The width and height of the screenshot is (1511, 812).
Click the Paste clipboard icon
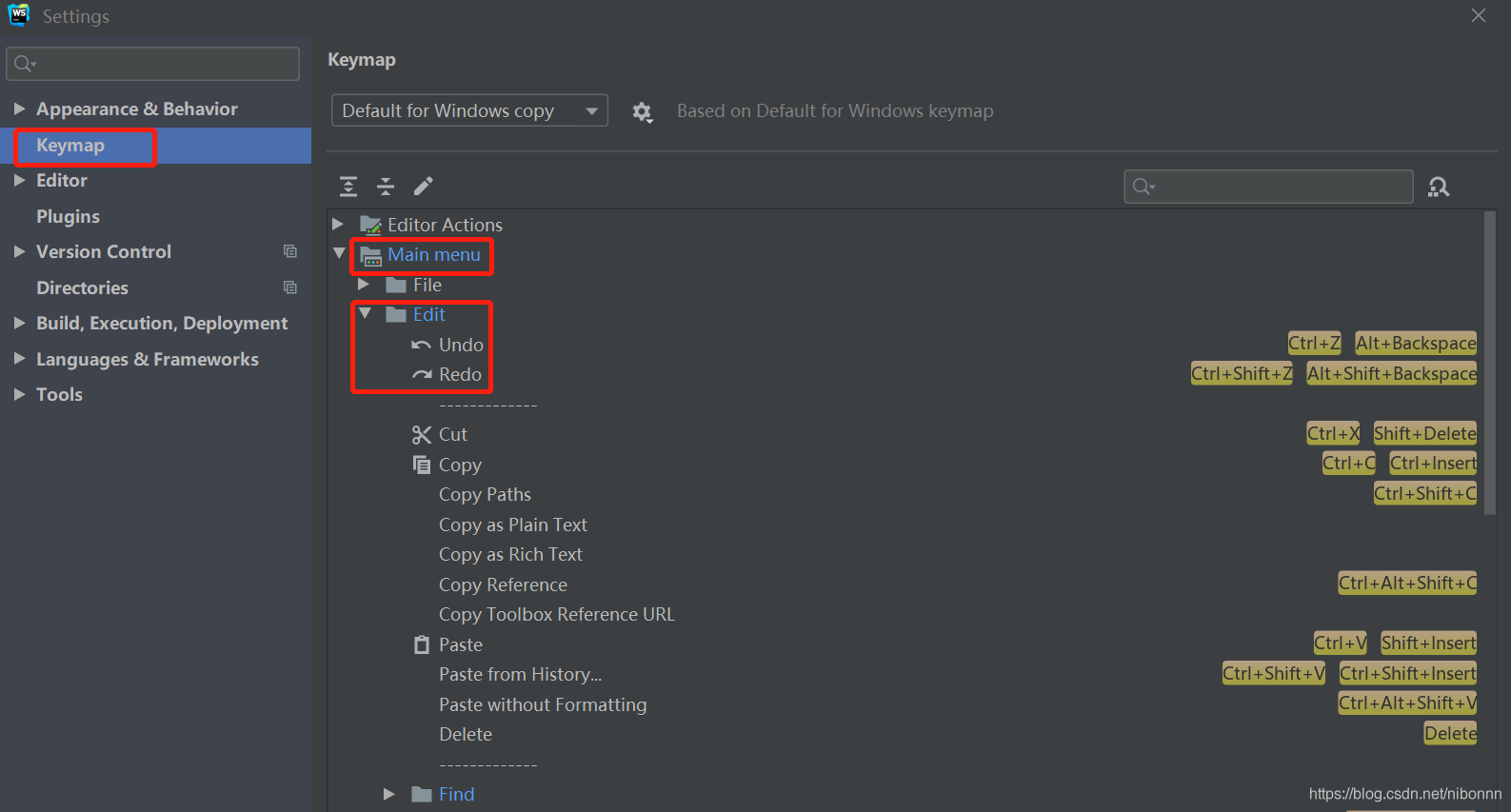pos(422,644)
